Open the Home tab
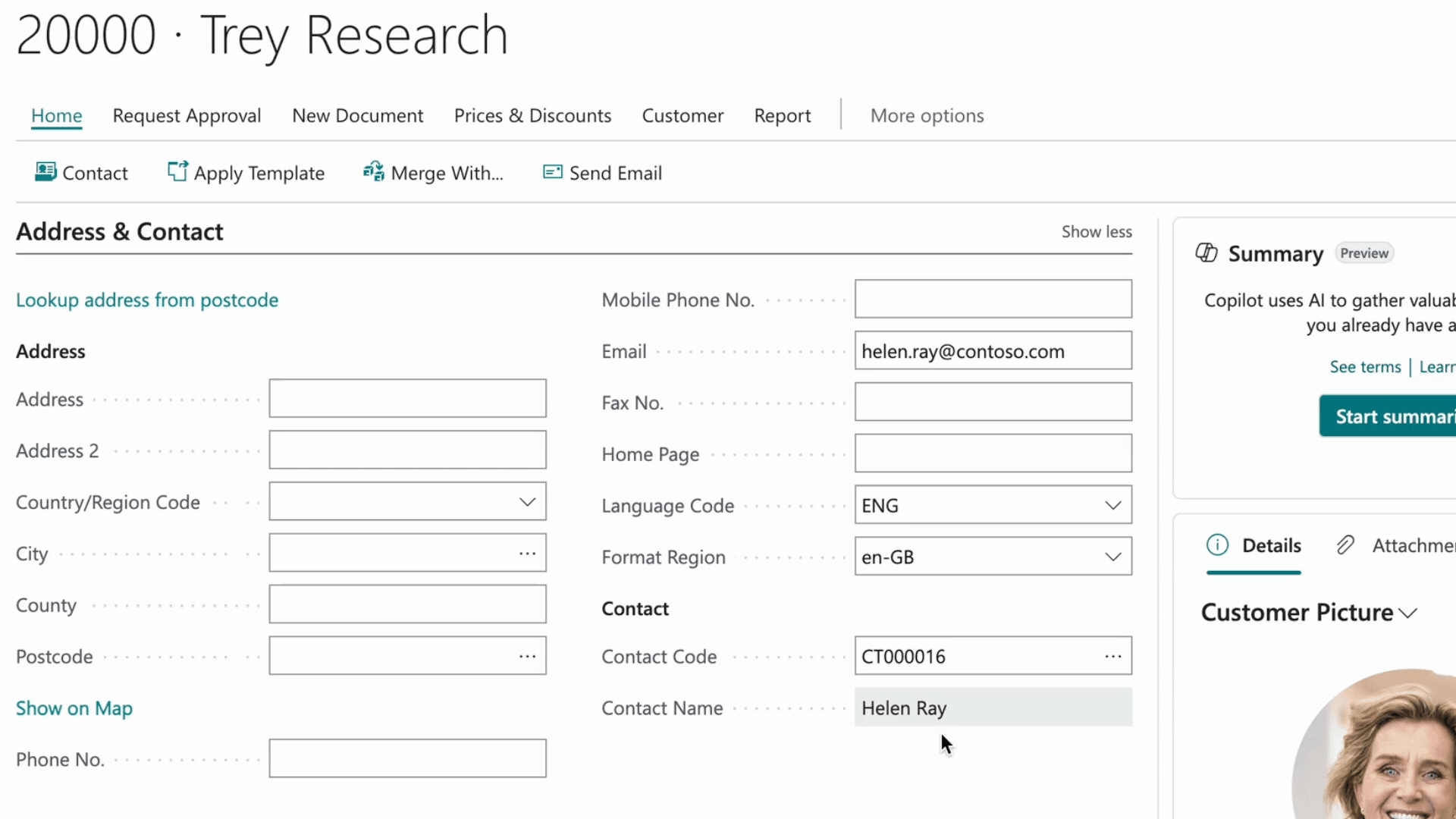Image resolution: width=1456 pixels, height=819 pixels. click(x=57, y=115)
